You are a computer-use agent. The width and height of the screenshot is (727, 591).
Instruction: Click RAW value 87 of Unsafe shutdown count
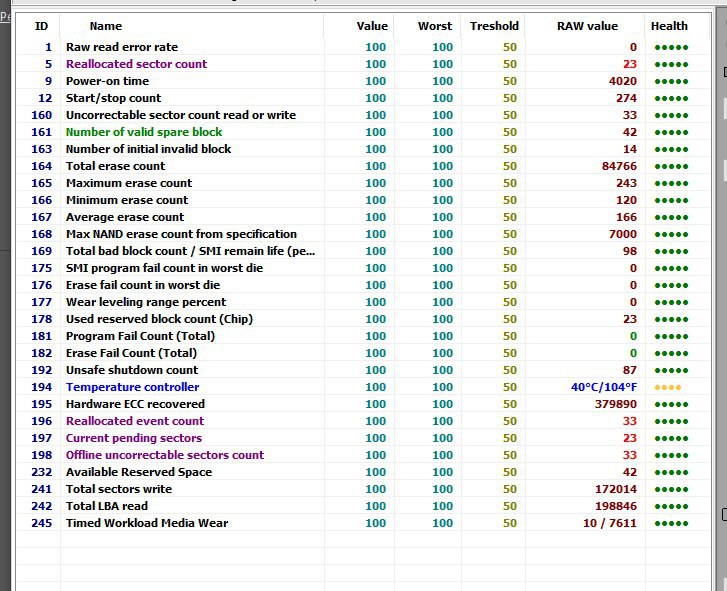point(630,370)
